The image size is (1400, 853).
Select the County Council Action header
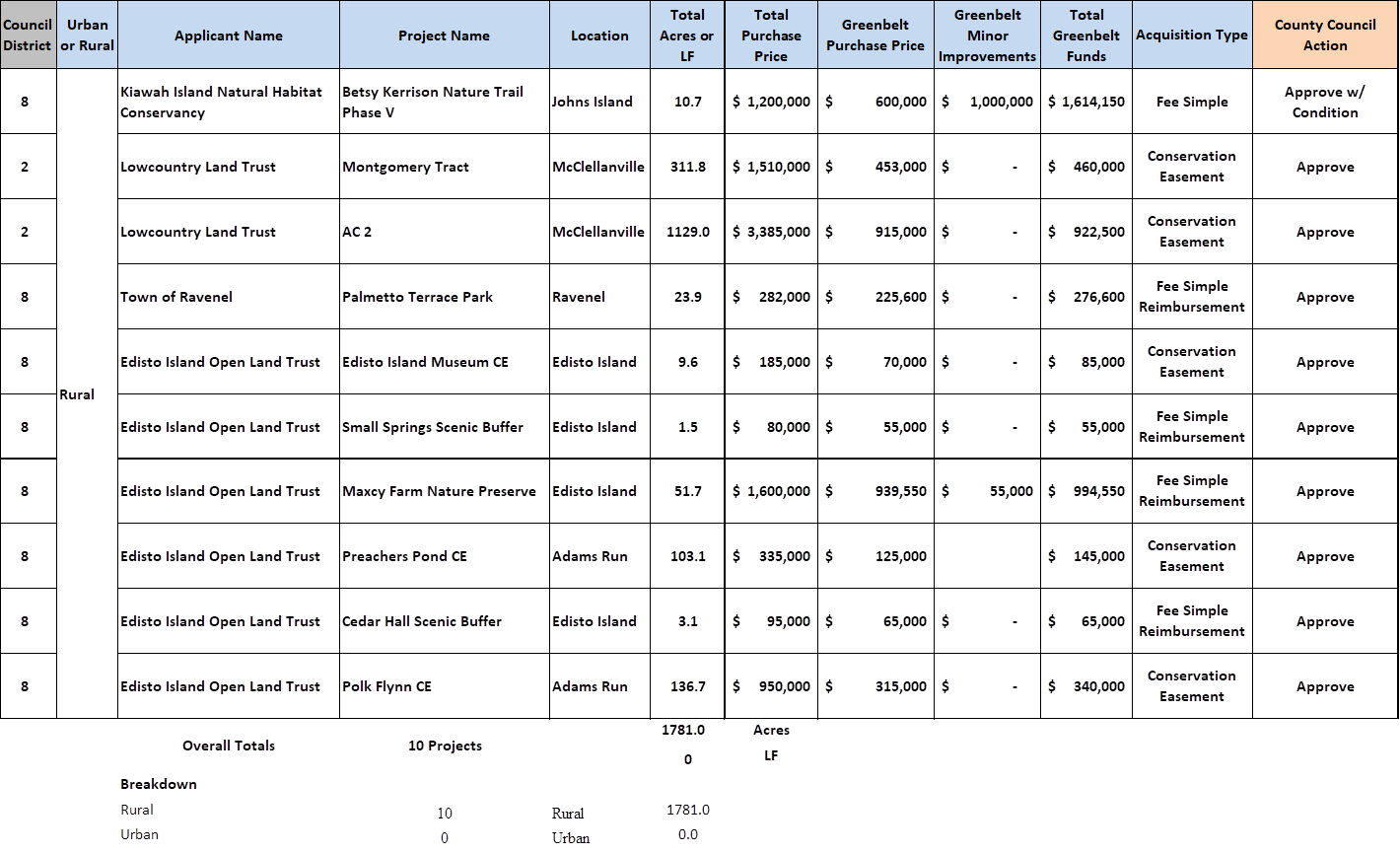point(1324,36)
